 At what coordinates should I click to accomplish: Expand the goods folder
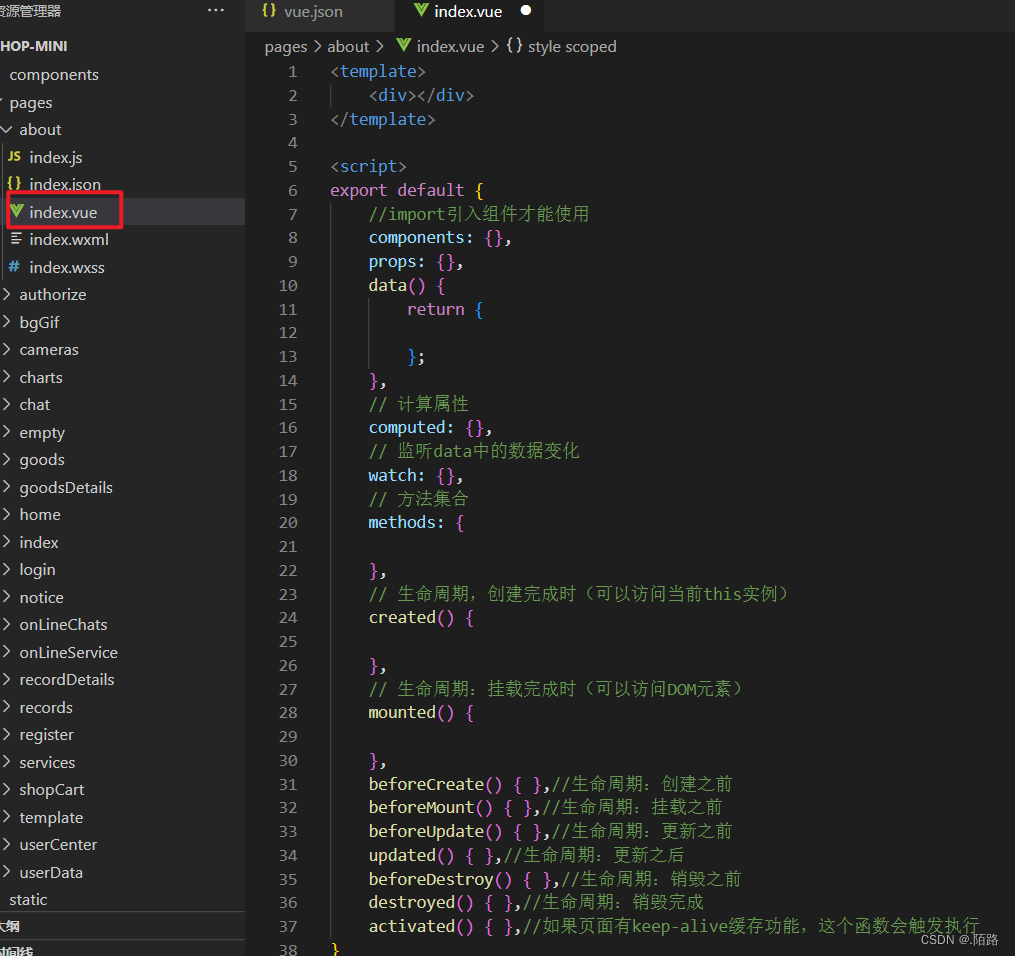(6, 460)
